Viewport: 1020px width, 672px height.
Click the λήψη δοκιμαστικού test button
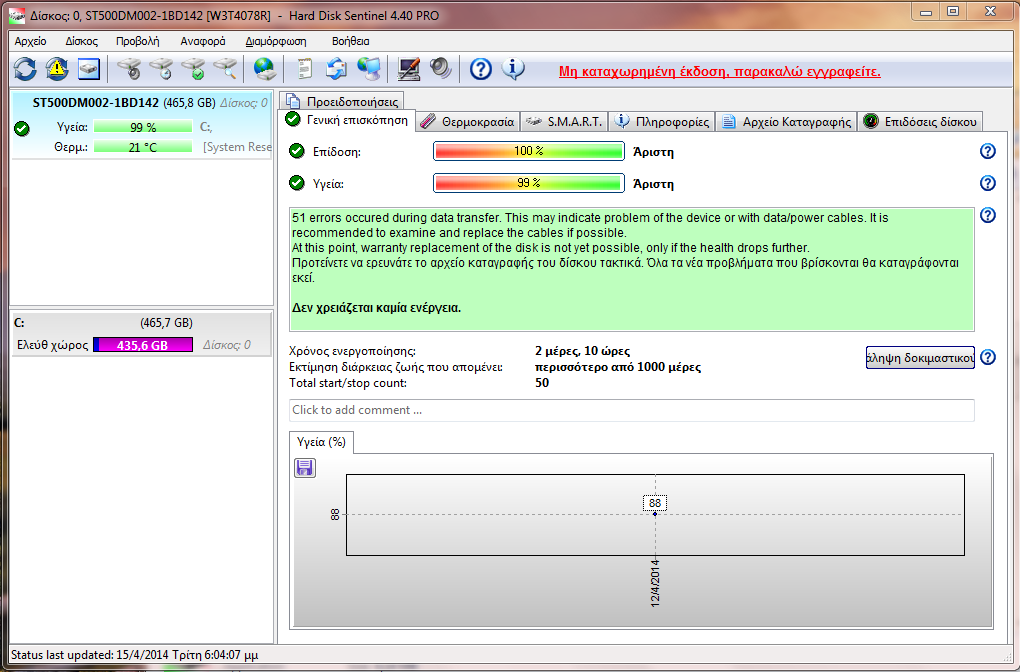pos(920,357)
